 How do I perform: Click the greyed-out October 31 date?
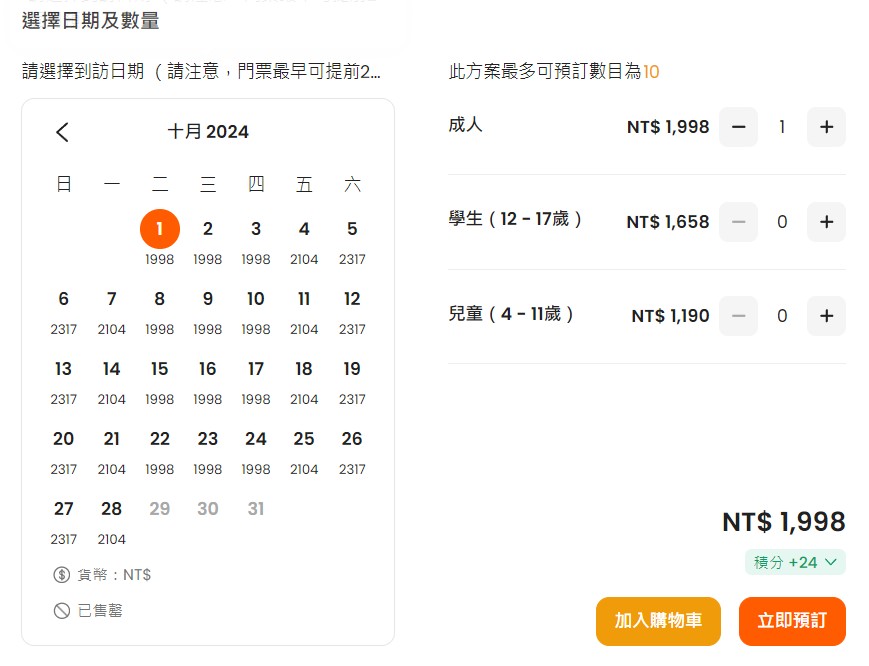point(256,509)
